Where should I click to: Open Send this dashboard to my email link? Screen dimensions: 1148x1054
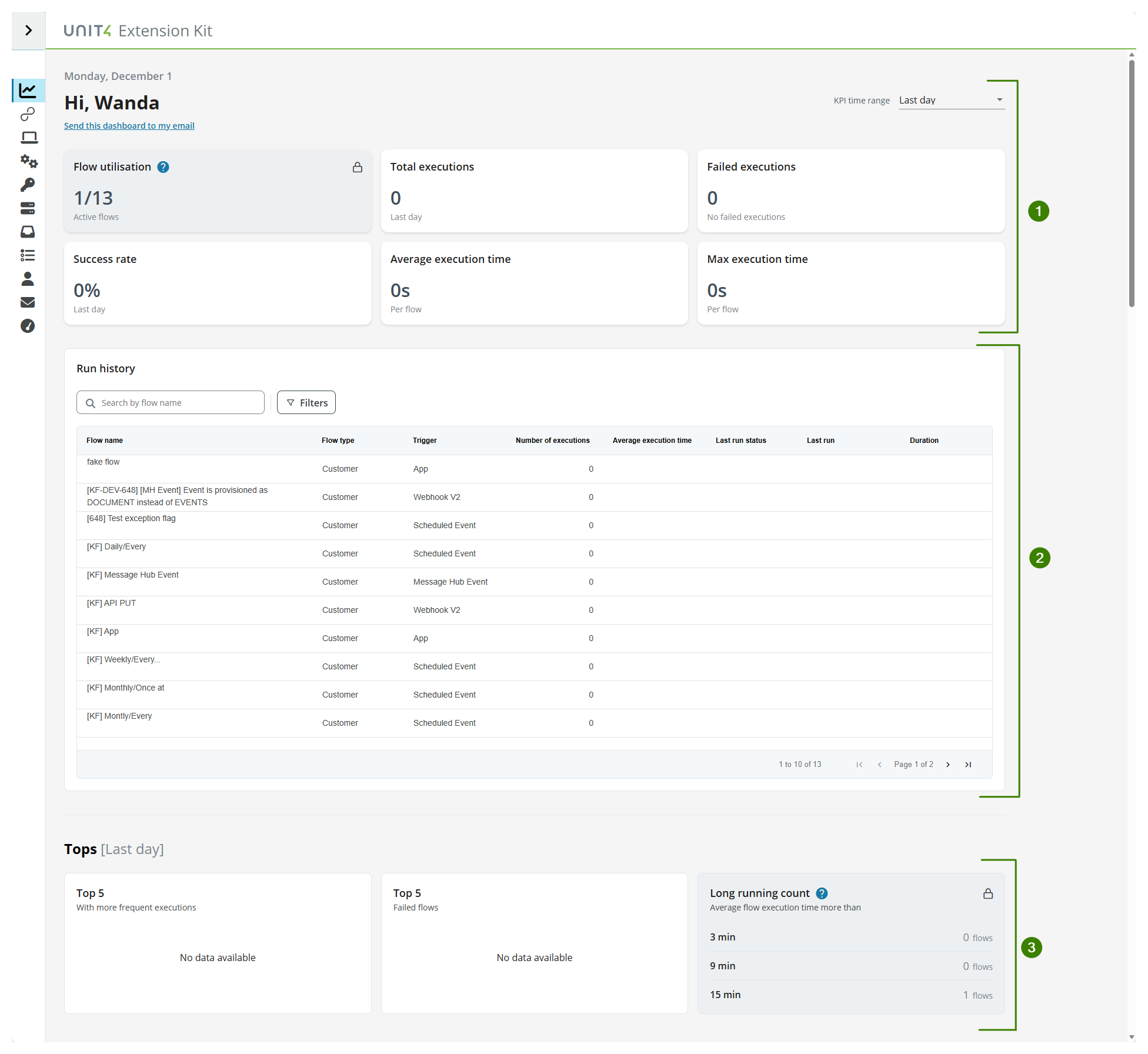tap(129, 125)
